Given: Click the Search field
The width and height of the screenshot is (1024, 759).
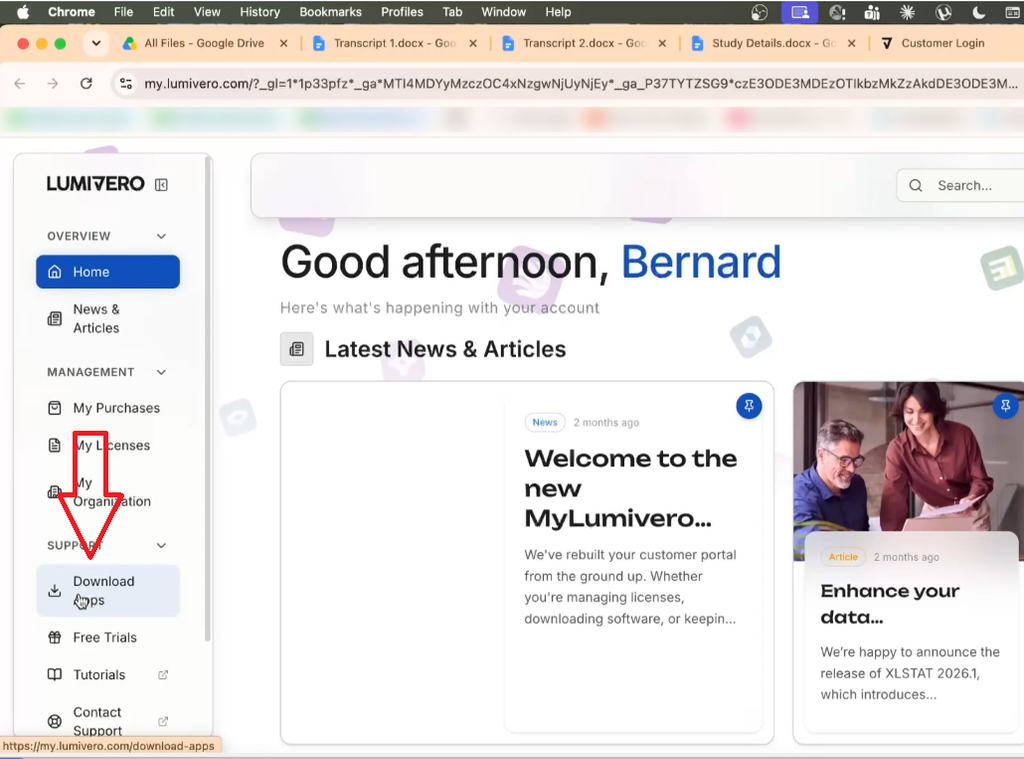Looking at the screenshot, I should (960, 186).
